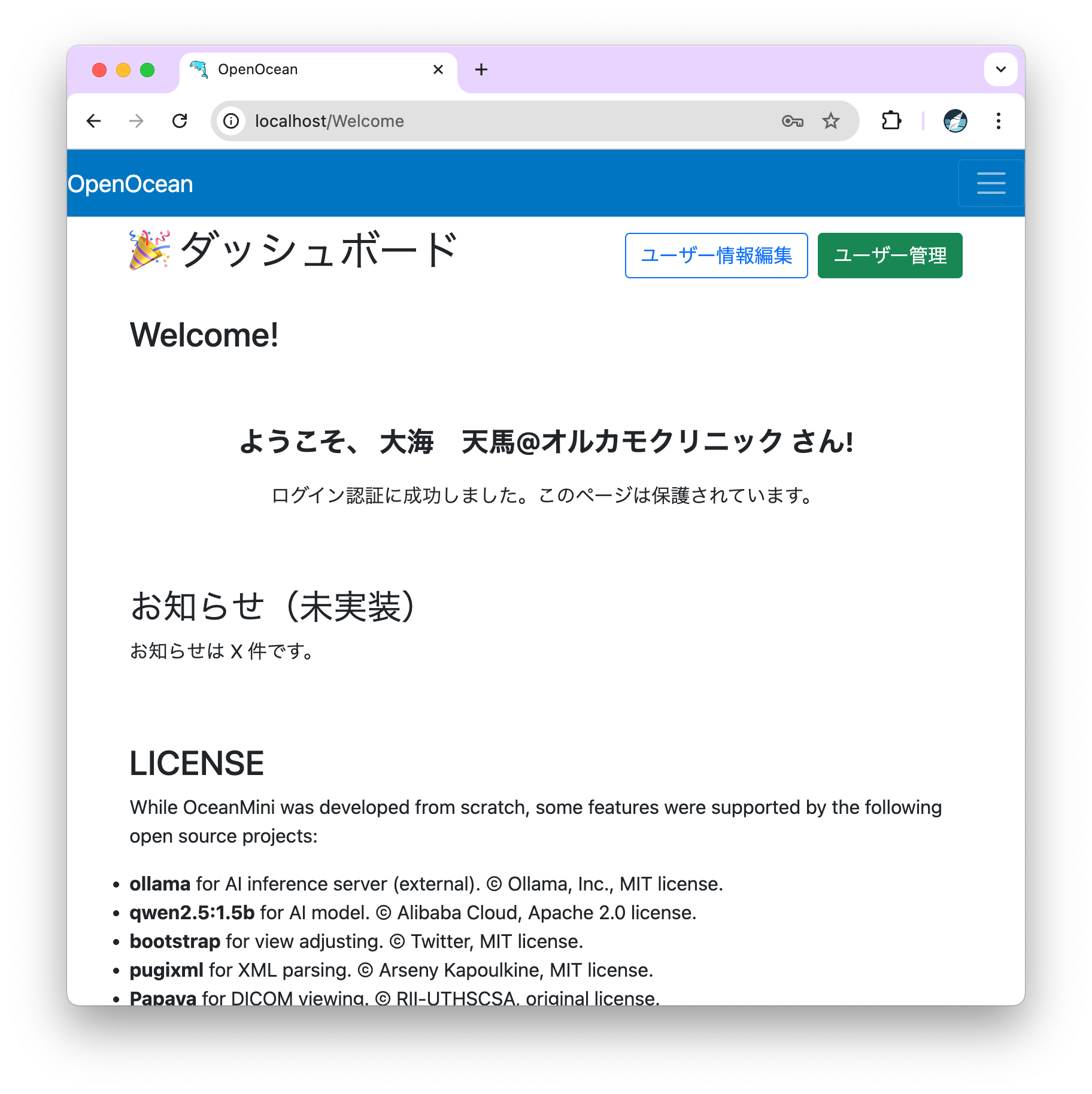Viewport: 1092px width, 1094px height.
Task: Expand the tab search dropdown chevron
Action: (1000, 69)
